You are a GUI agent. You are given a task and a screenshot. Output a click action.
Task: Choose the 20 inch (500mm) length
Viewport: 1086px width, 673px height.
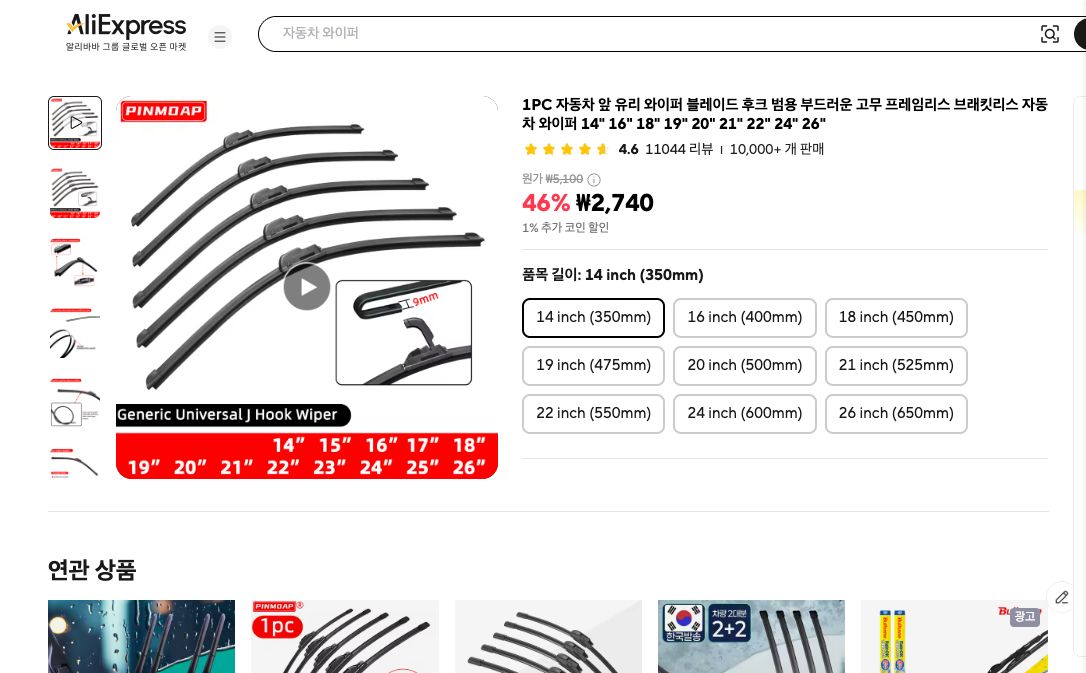[745, 366]
